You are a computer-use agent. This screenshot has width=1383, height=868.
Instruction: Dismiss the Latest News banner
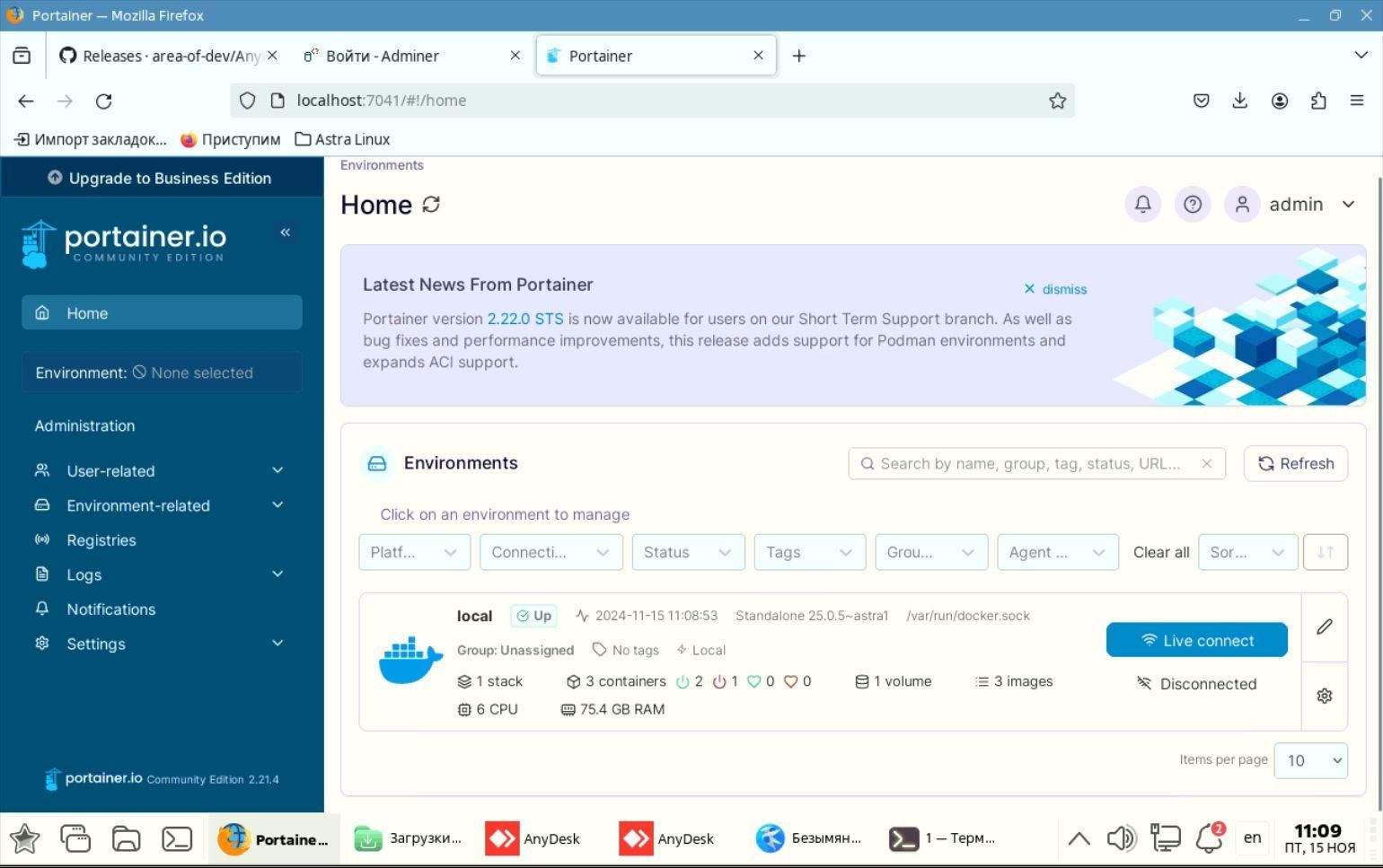(1055, 289)
